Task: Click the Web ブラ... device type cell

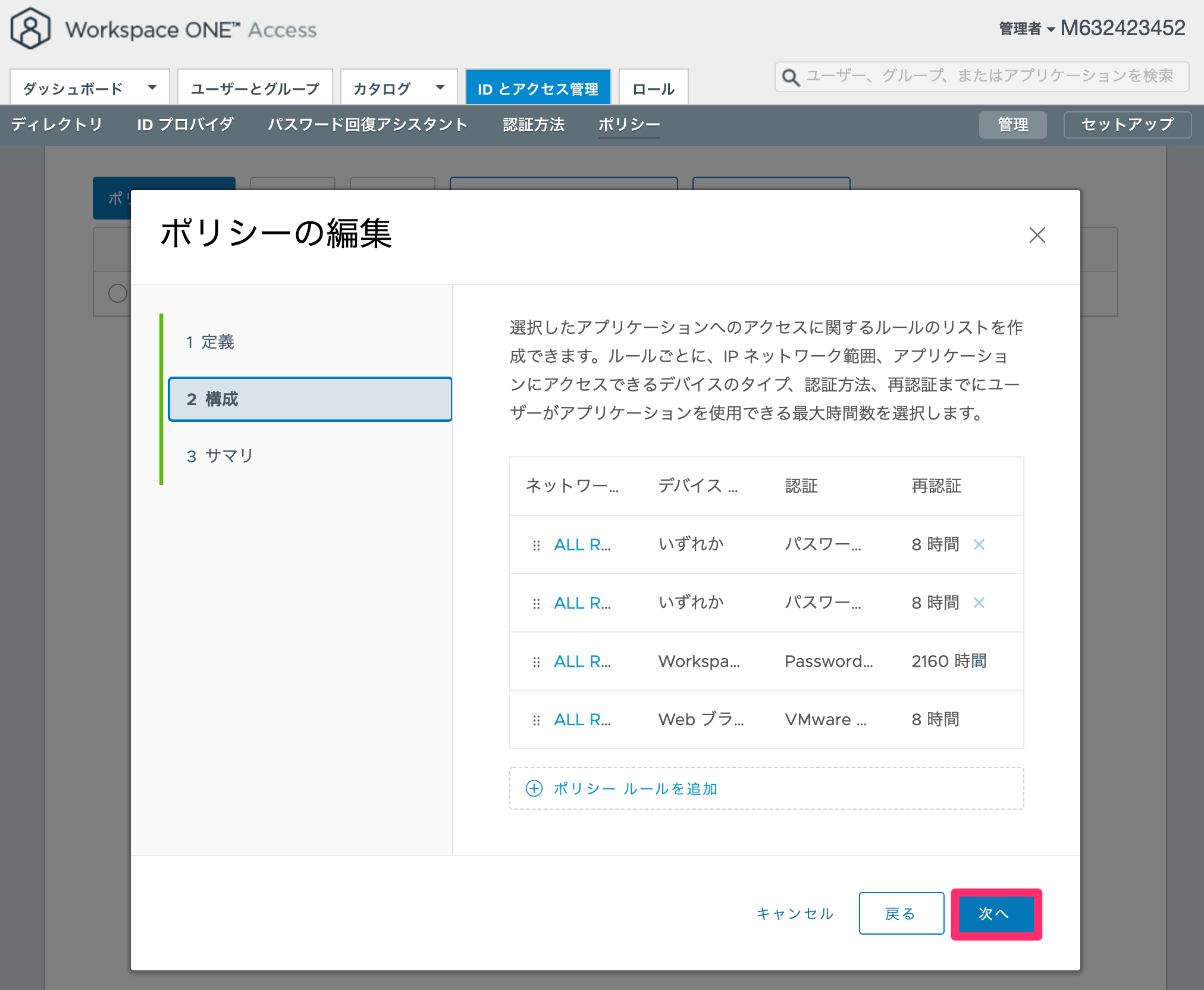Action: point(701,719)
